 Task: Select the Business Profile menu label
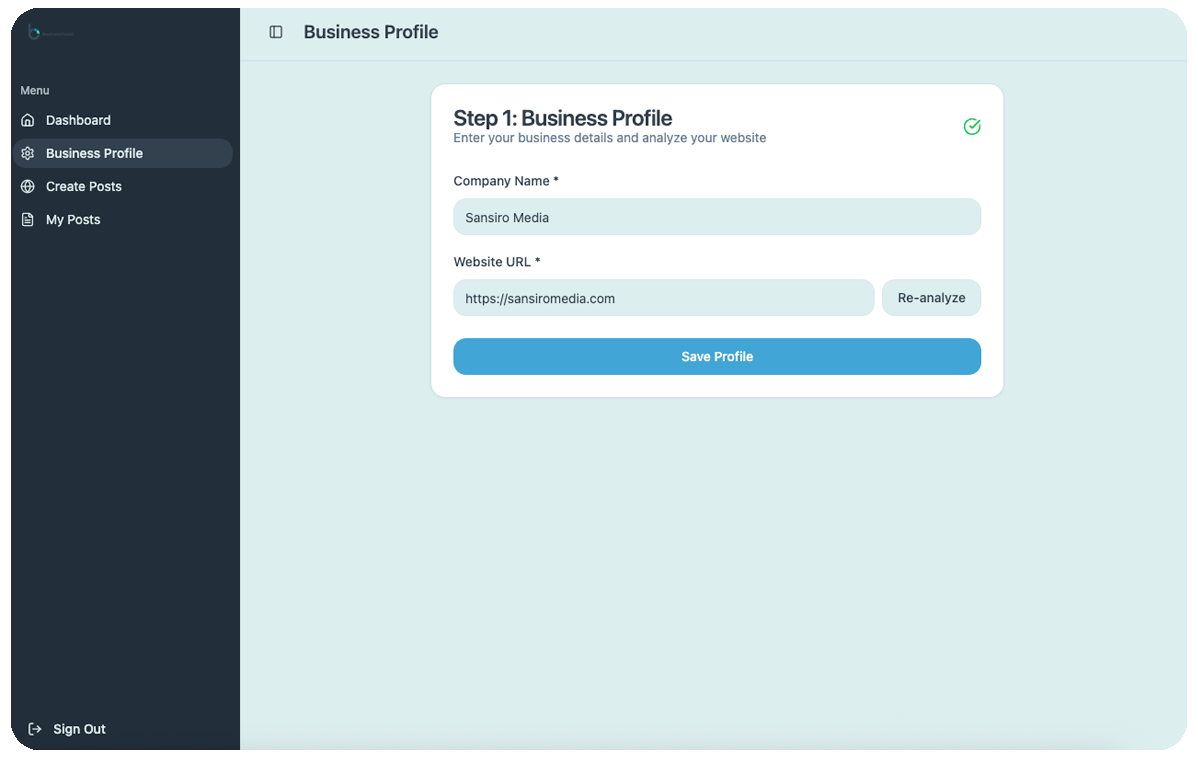[x=94, y=153]
